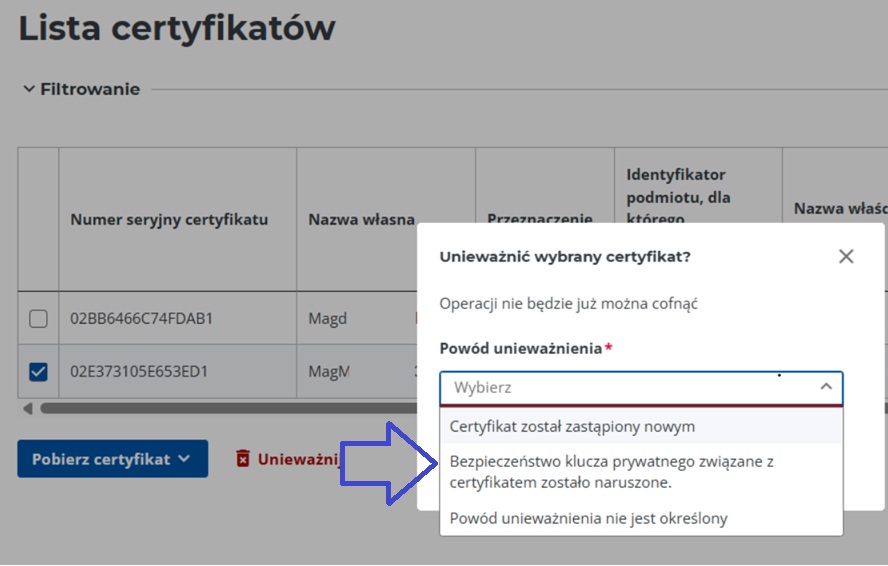Click serial number 02BB6466C74FDAB1 cell

141,319
